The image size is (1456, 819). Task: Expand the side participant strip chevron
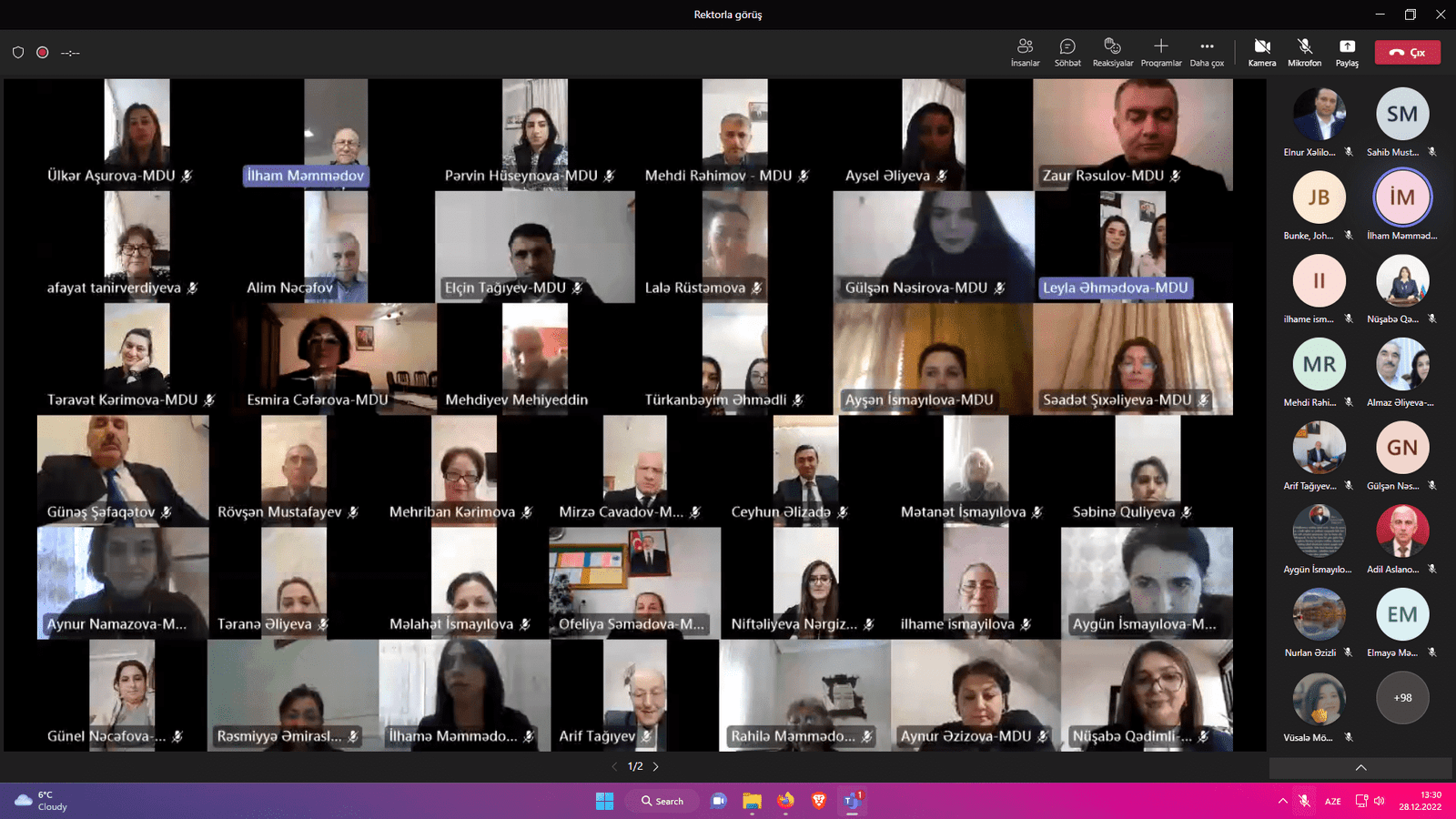(x=1360, y=768)
